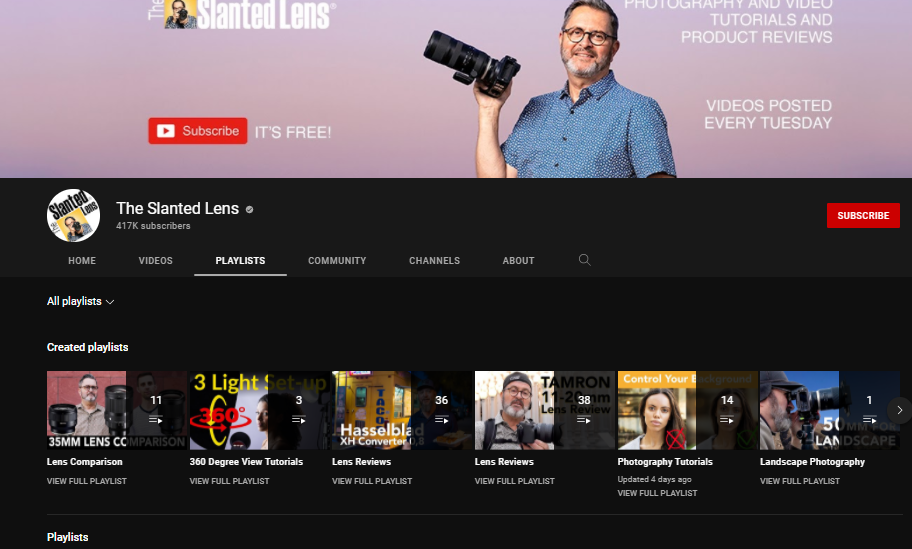Switch to the Videos tab
Image resolution: width=912 pixels, height=549 pixels.
155,261
